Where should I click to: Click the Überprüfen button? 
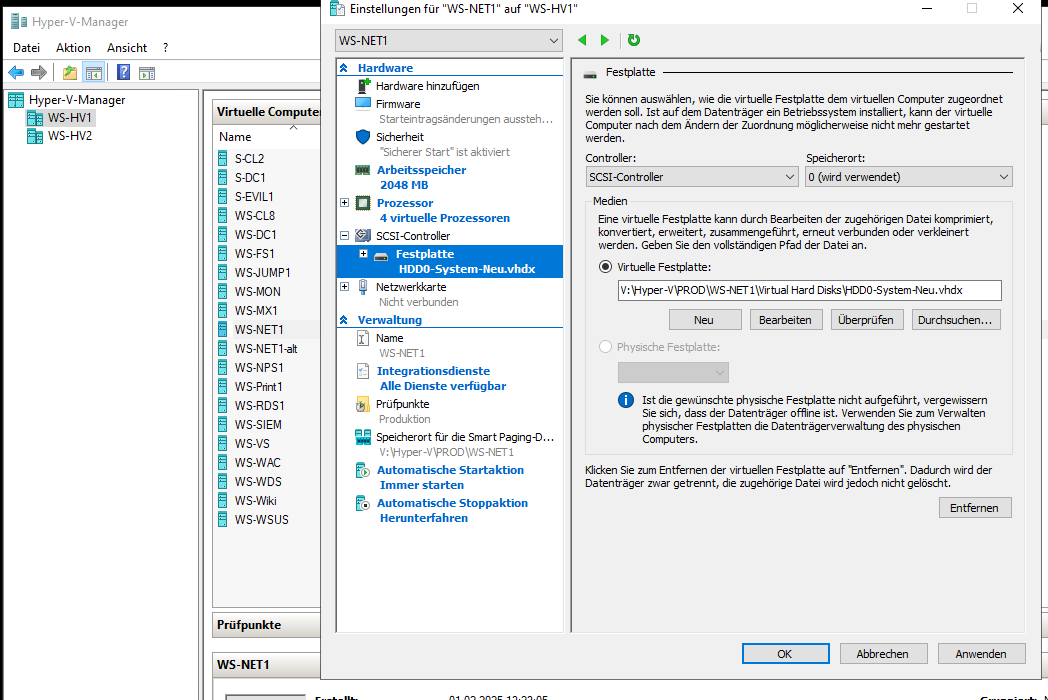coord(866,320)
